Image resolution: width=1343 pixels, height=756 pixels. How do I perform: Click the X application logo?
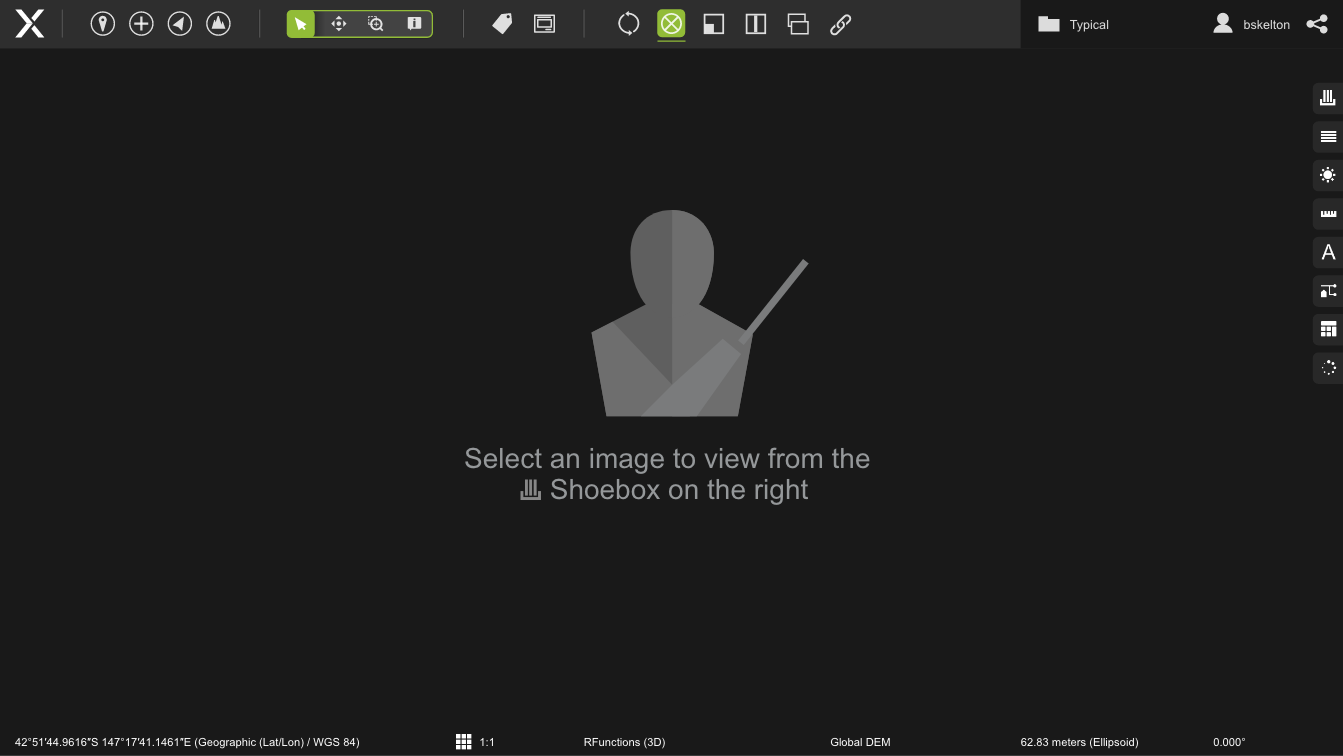tap(30, 24)
